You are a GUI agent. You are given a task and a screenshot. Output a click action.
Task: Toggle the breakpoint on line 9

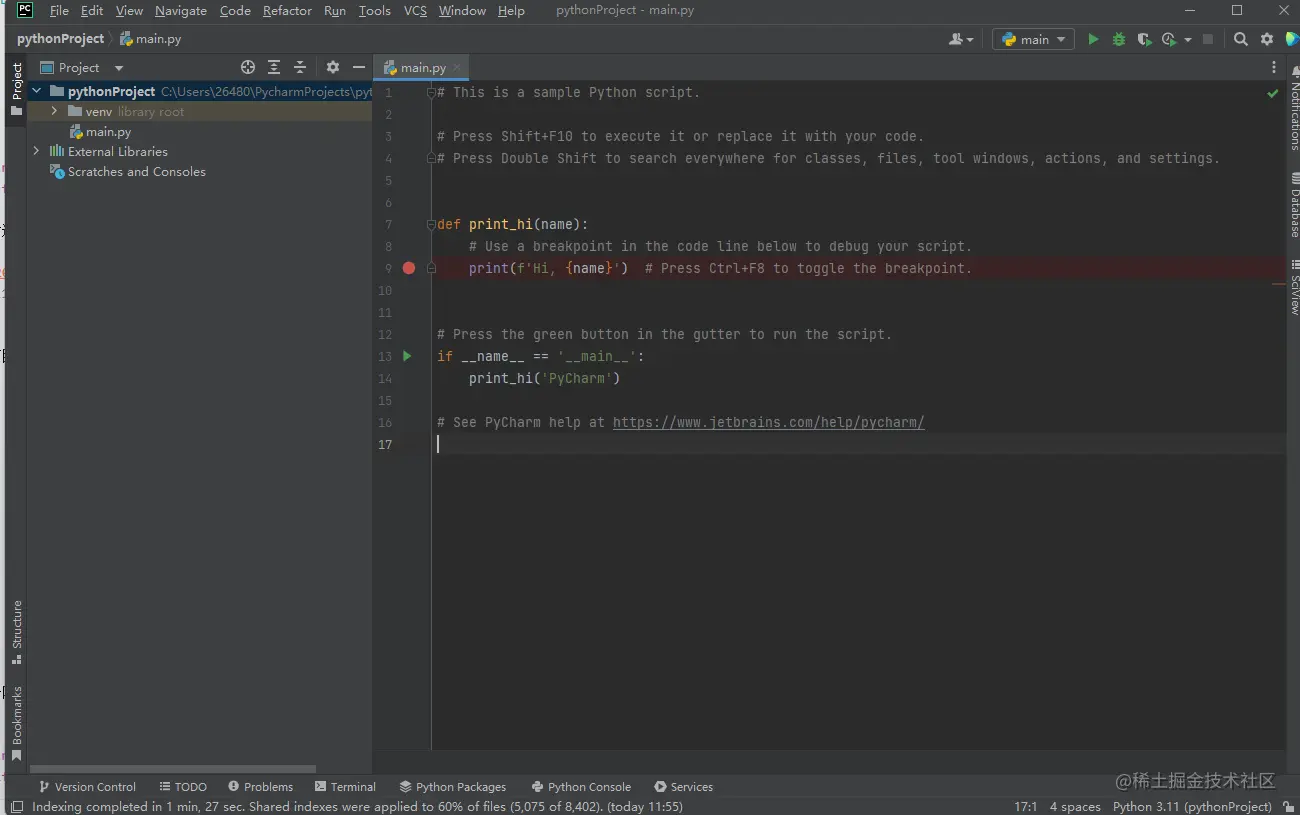pos(409,268)
